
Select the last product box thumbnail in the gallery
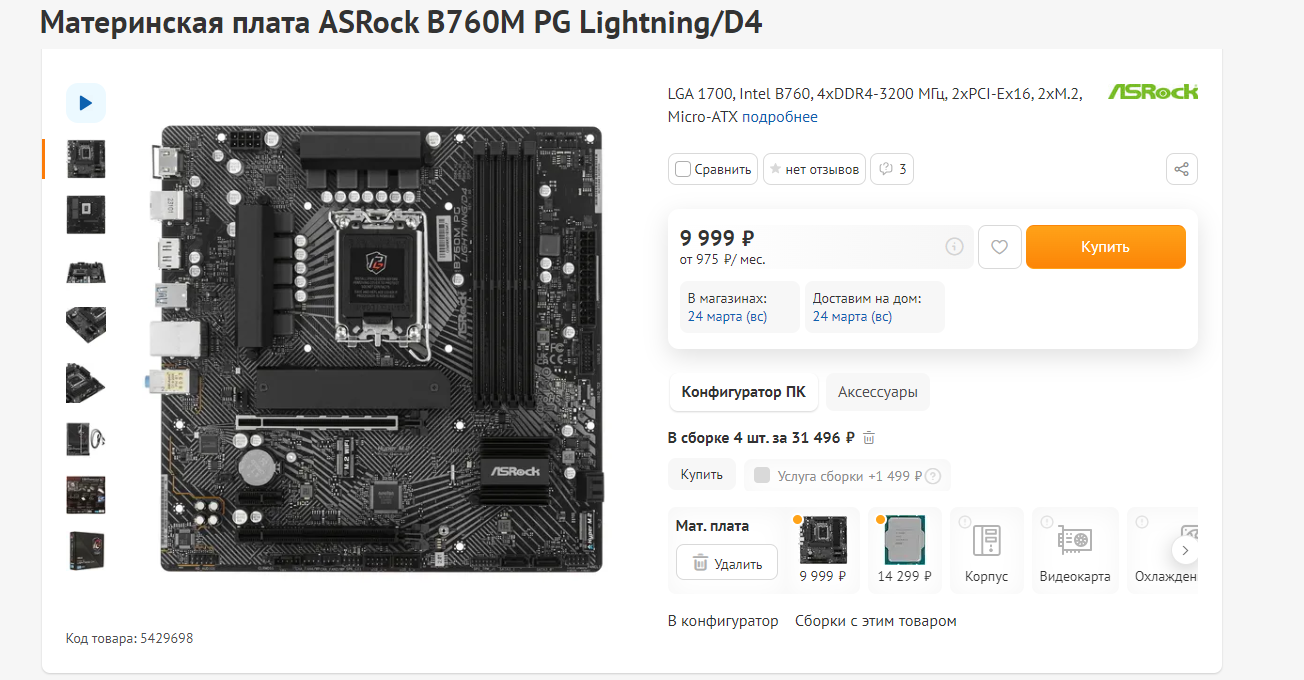tap(86, 551)
